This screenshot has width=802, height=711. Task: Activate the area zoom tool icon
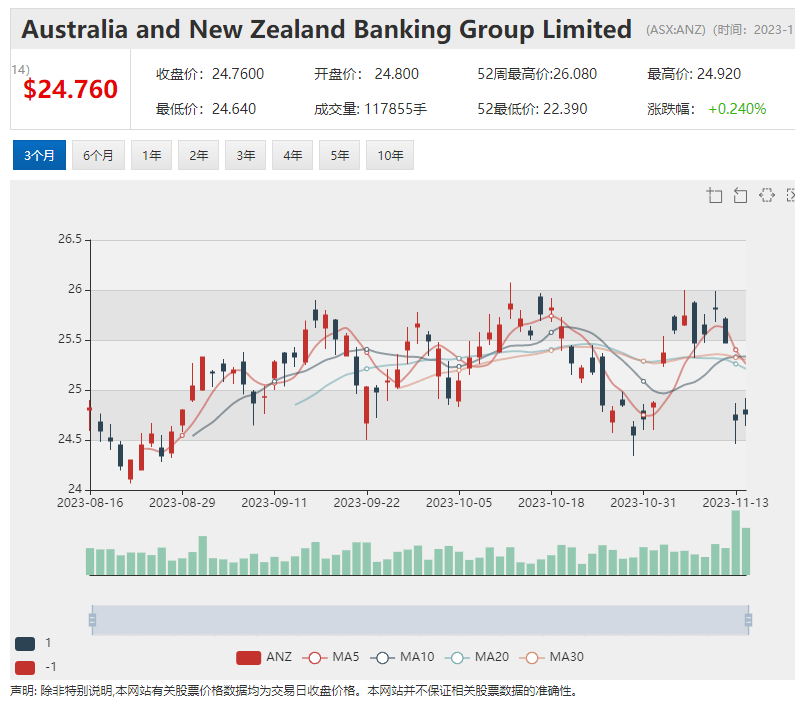(714, 195)
